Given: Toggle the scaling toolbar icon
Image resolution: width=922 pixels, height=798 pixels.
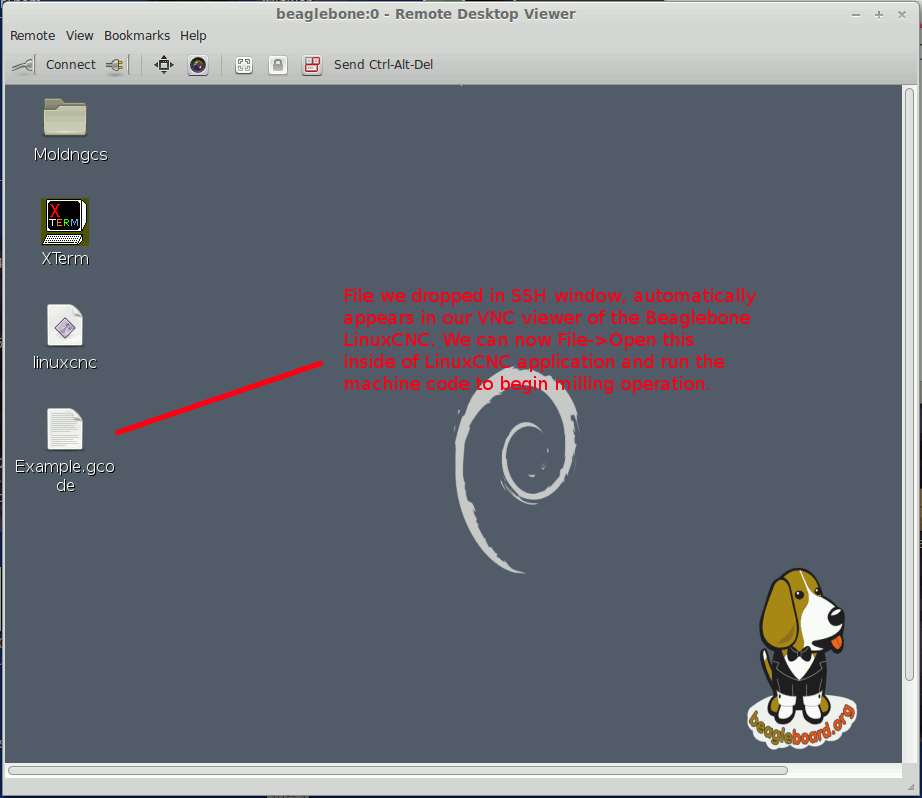Looking at the screenshot, I should (244, 65).
